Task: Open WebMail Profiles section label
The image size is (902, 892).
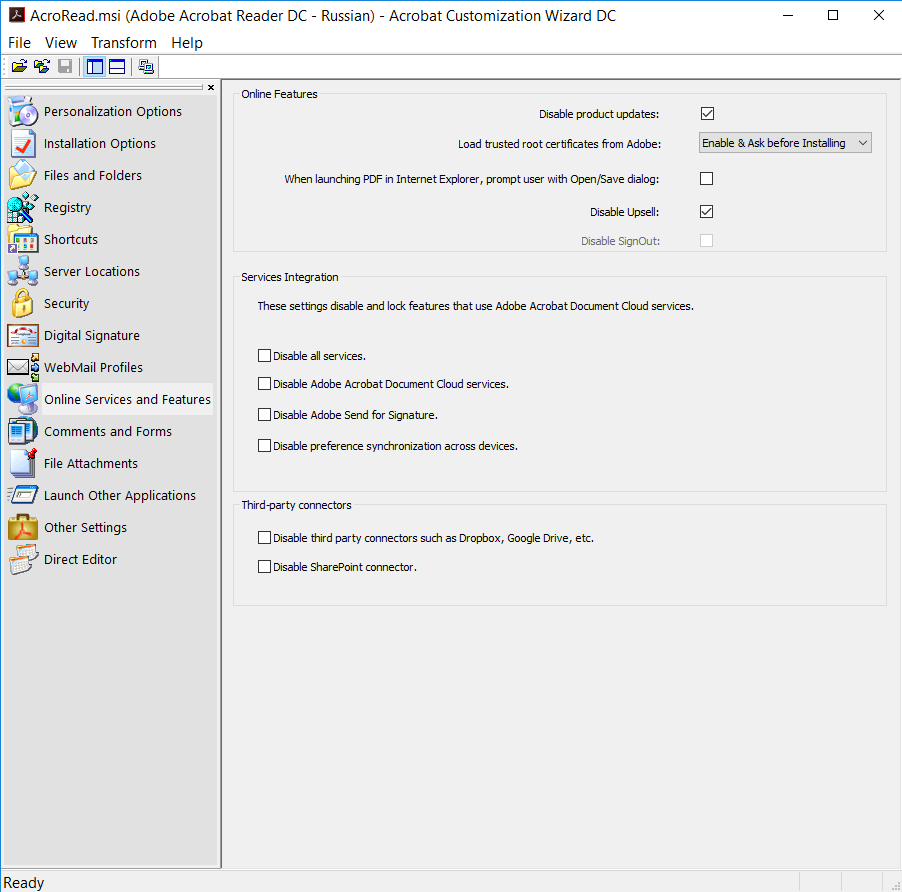Action: coord(93,367)
